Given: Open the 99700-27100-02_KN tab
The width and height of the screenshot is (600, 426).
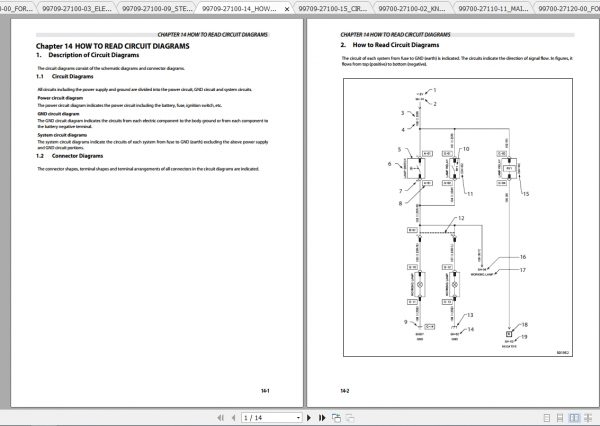Looking at the screenshot, I should click(x=412, y=8).
